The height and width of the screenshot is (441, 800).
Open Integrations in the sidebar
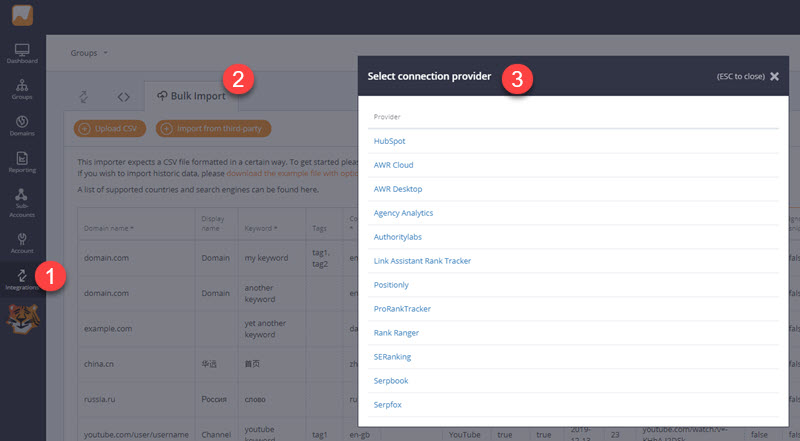click(x=22, y=279)
